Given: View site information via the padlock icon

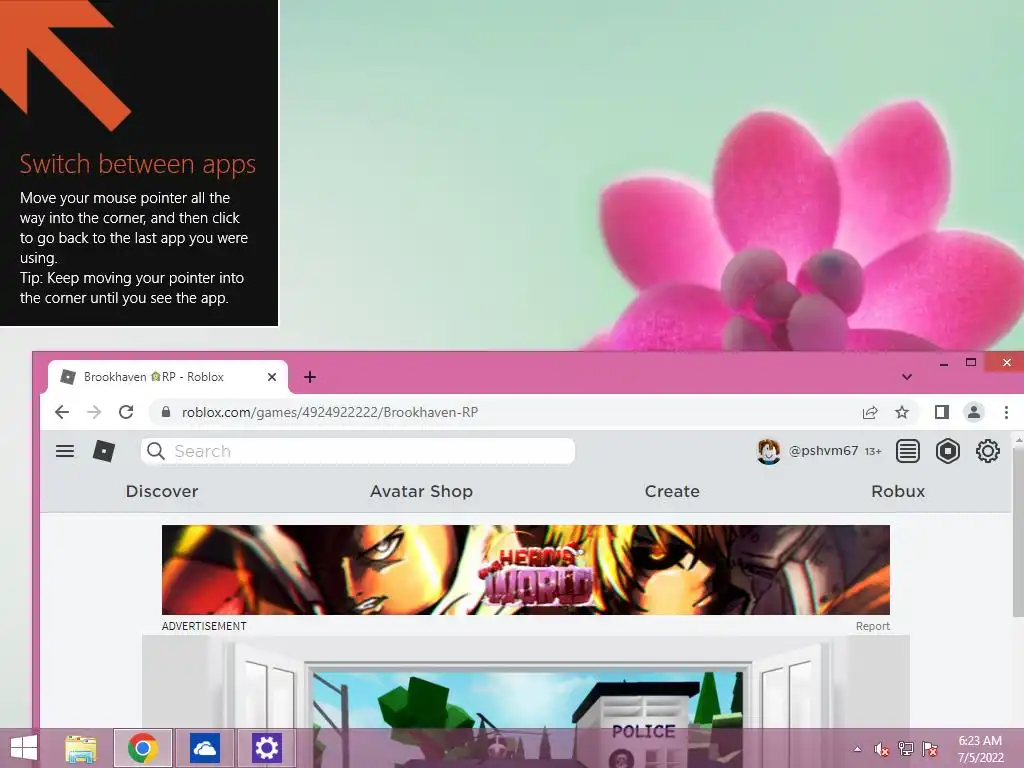Looking at the screenshot, I should pos(166,412).
